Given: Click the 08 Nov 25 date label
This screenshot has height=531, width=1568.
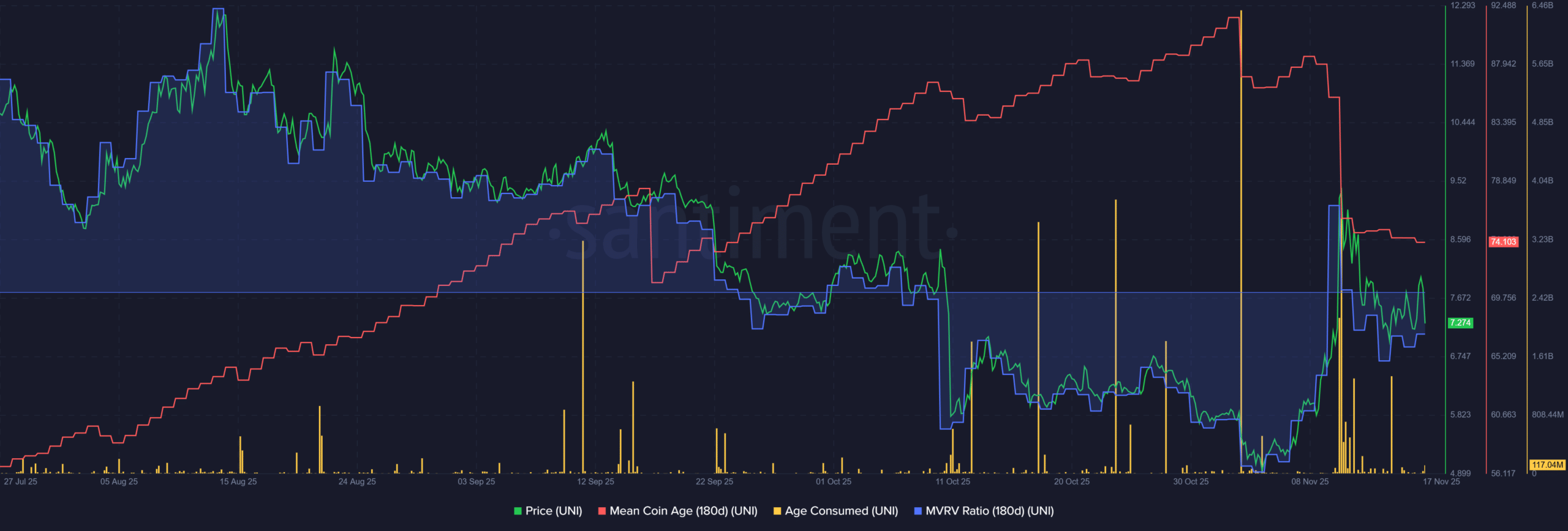Looking at the screenshot, I should click(1310, 481).
